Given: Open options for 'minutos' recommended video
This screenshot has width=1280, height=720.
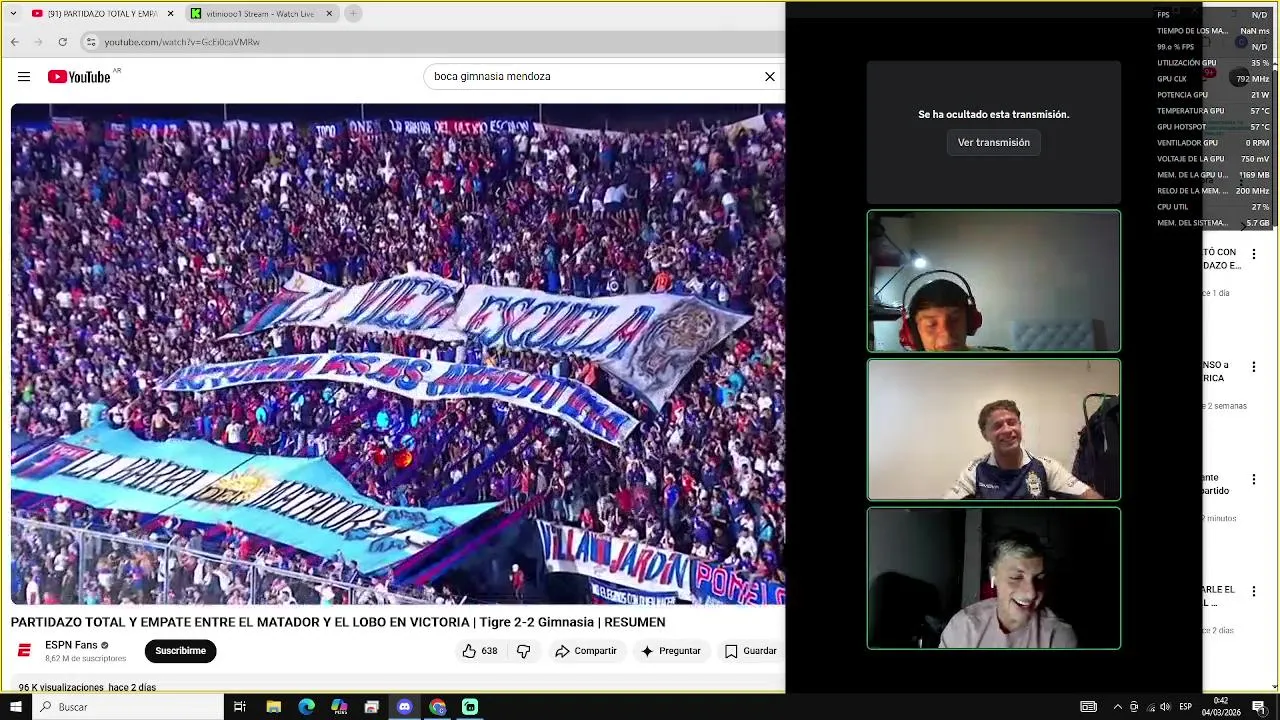Looking at the screenshot, I should pyautogui.click(x=1254, y=480).
